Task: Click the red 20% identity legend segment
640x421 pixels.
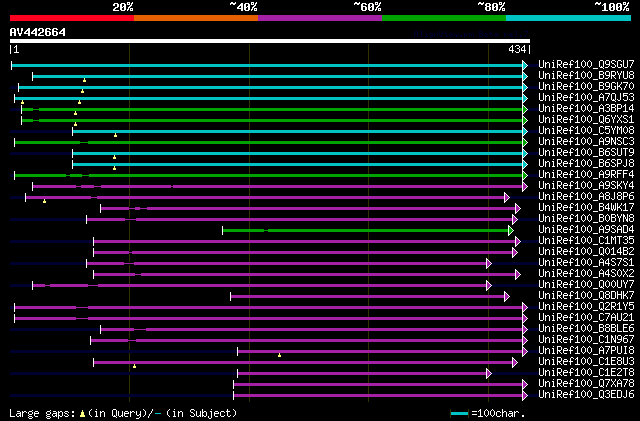Action: [72, 18]
